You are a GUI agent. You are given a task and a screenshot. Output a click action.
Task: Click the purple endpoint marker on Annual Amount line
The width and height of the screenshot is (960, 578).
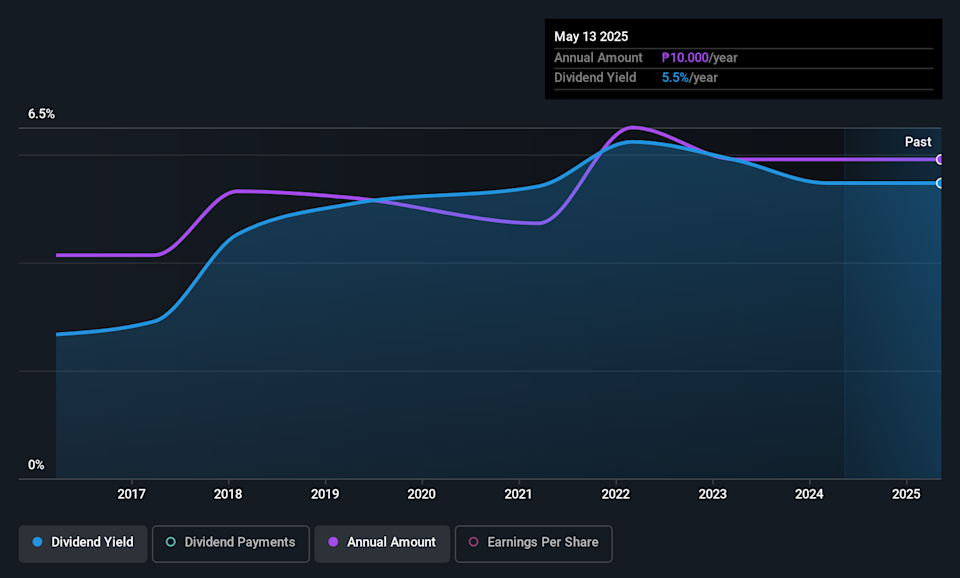coord(939,160)
